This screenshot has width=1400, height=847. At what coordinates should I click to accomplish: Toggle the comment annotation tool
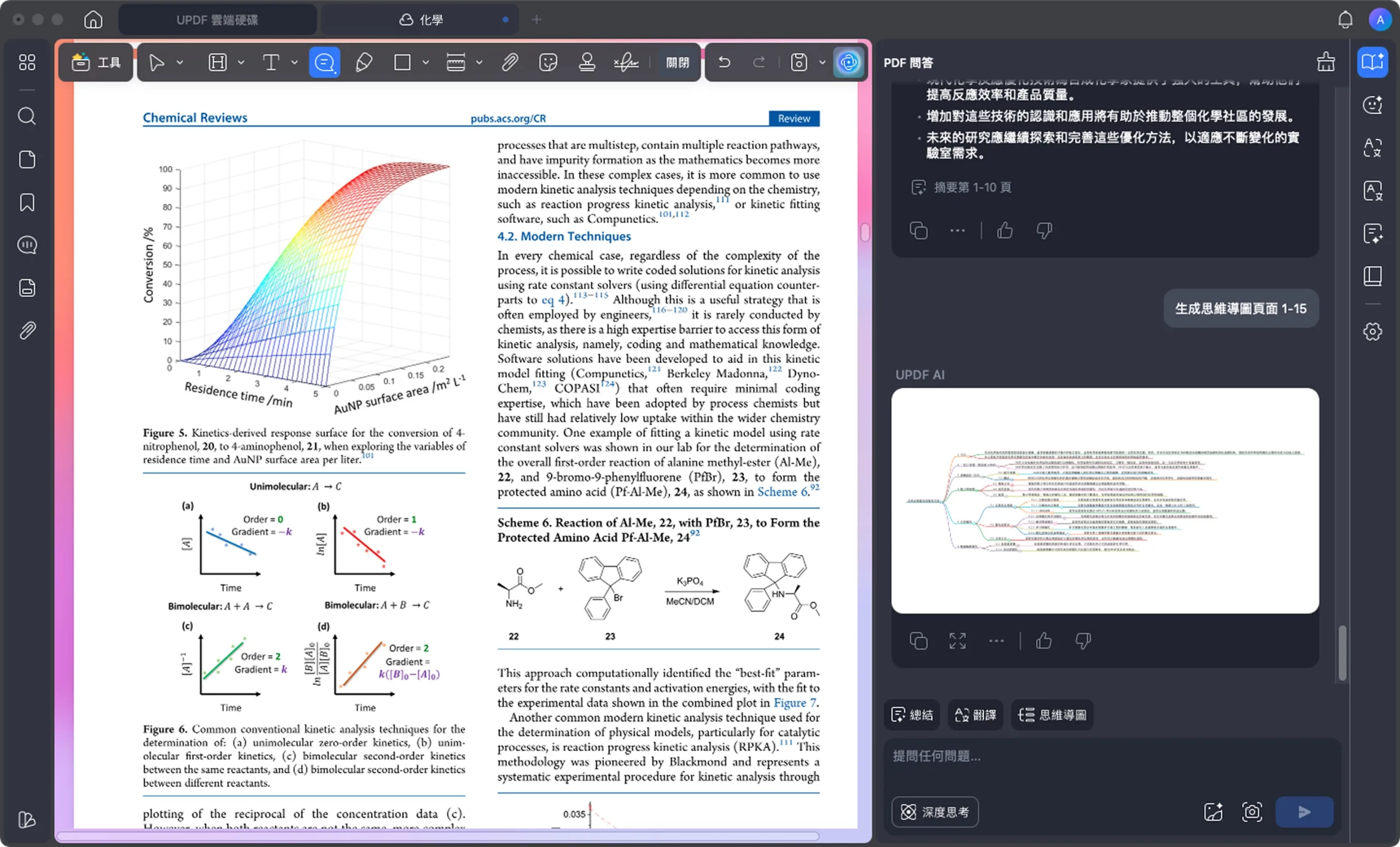point(324,62)
